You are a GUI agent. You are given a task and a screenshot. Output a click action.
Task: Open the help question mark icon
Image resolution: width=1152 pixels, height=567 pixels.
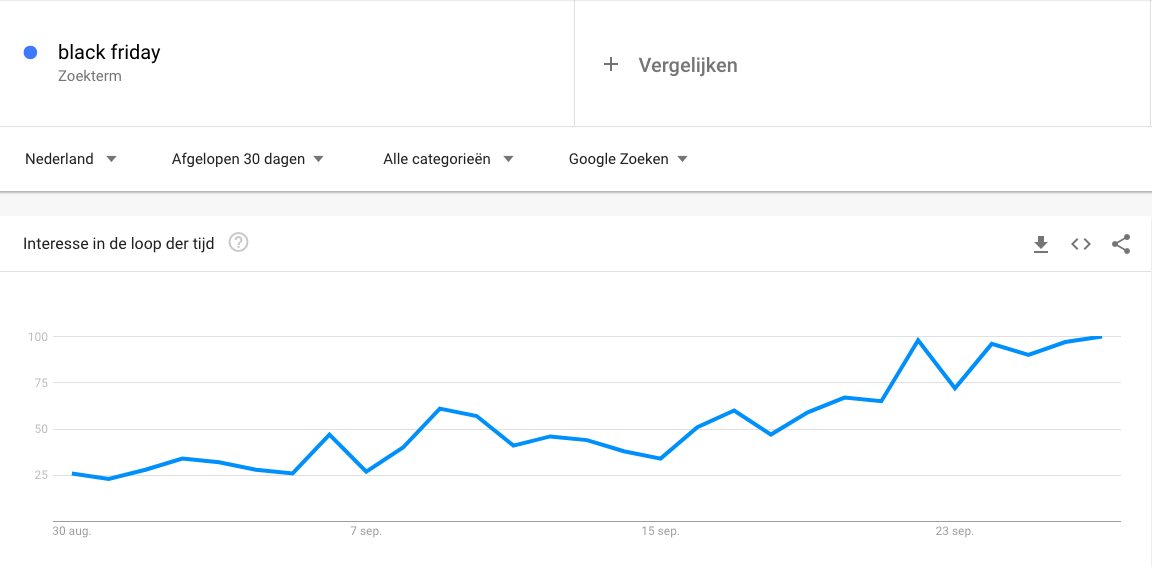[238, 242]
